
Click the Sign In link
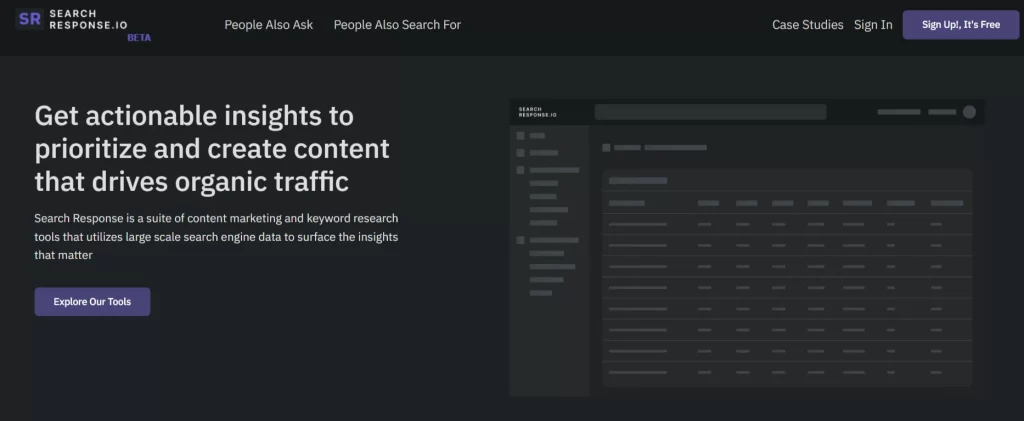point(873,25)
